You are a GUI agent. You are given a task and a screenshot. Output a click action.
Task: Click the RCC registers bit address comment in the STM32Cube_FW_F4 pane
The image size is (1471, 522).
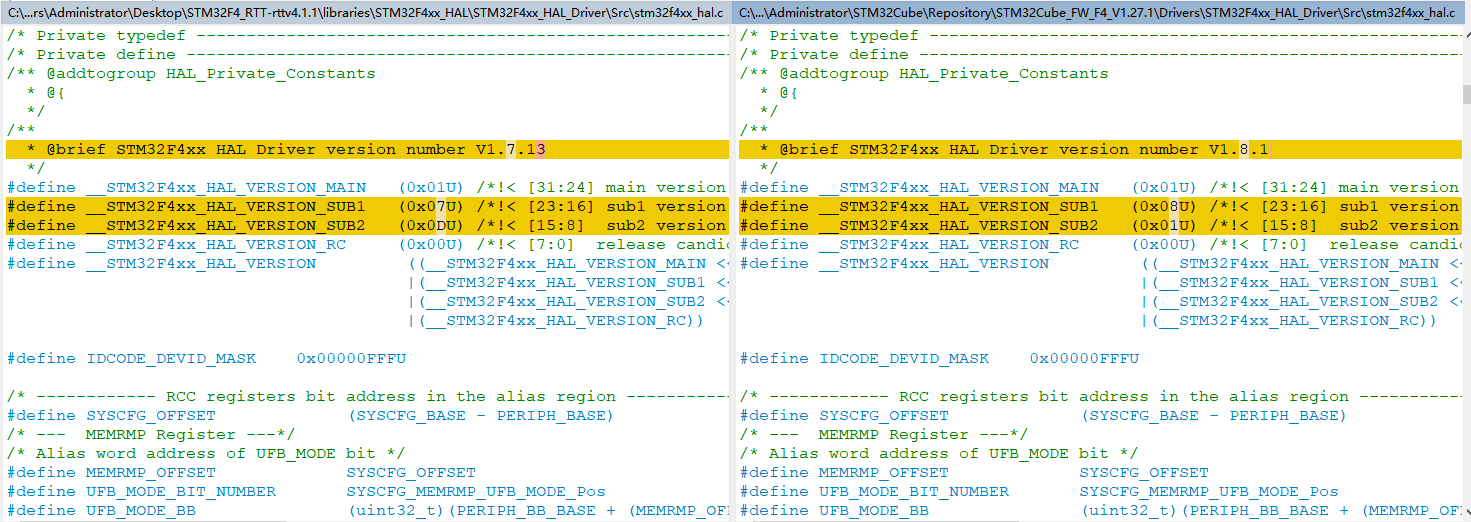[x=1099, y=397]
